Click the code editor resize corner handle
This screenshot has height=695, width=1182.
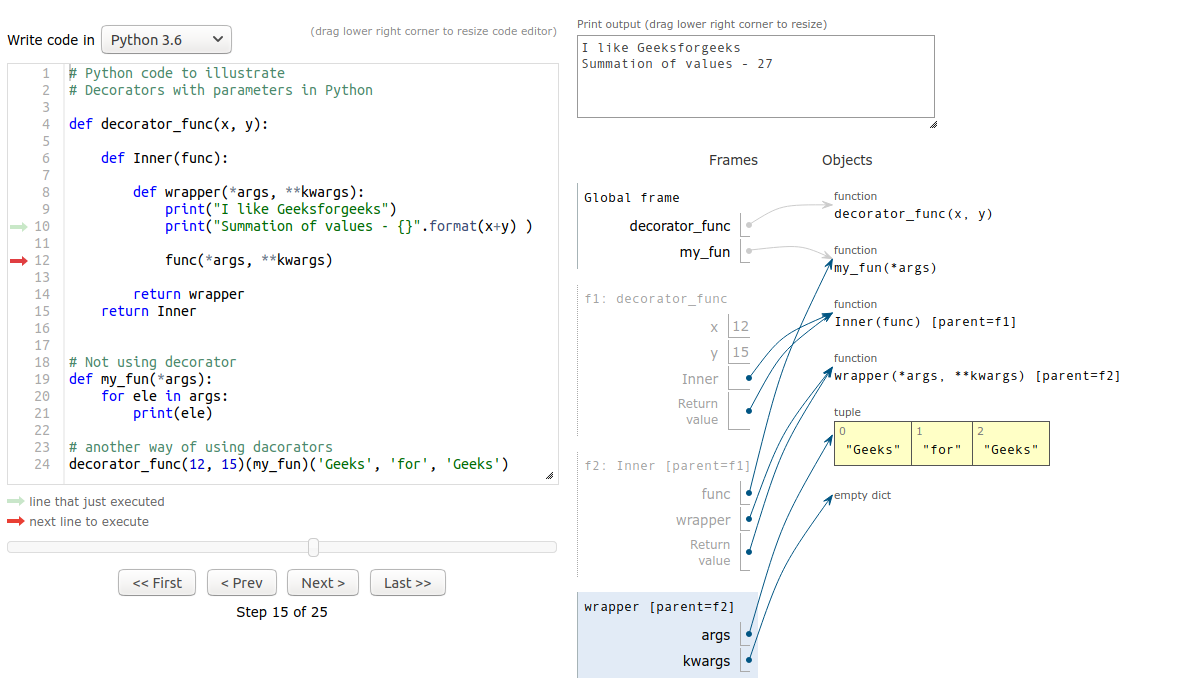(x=549, y=476)
